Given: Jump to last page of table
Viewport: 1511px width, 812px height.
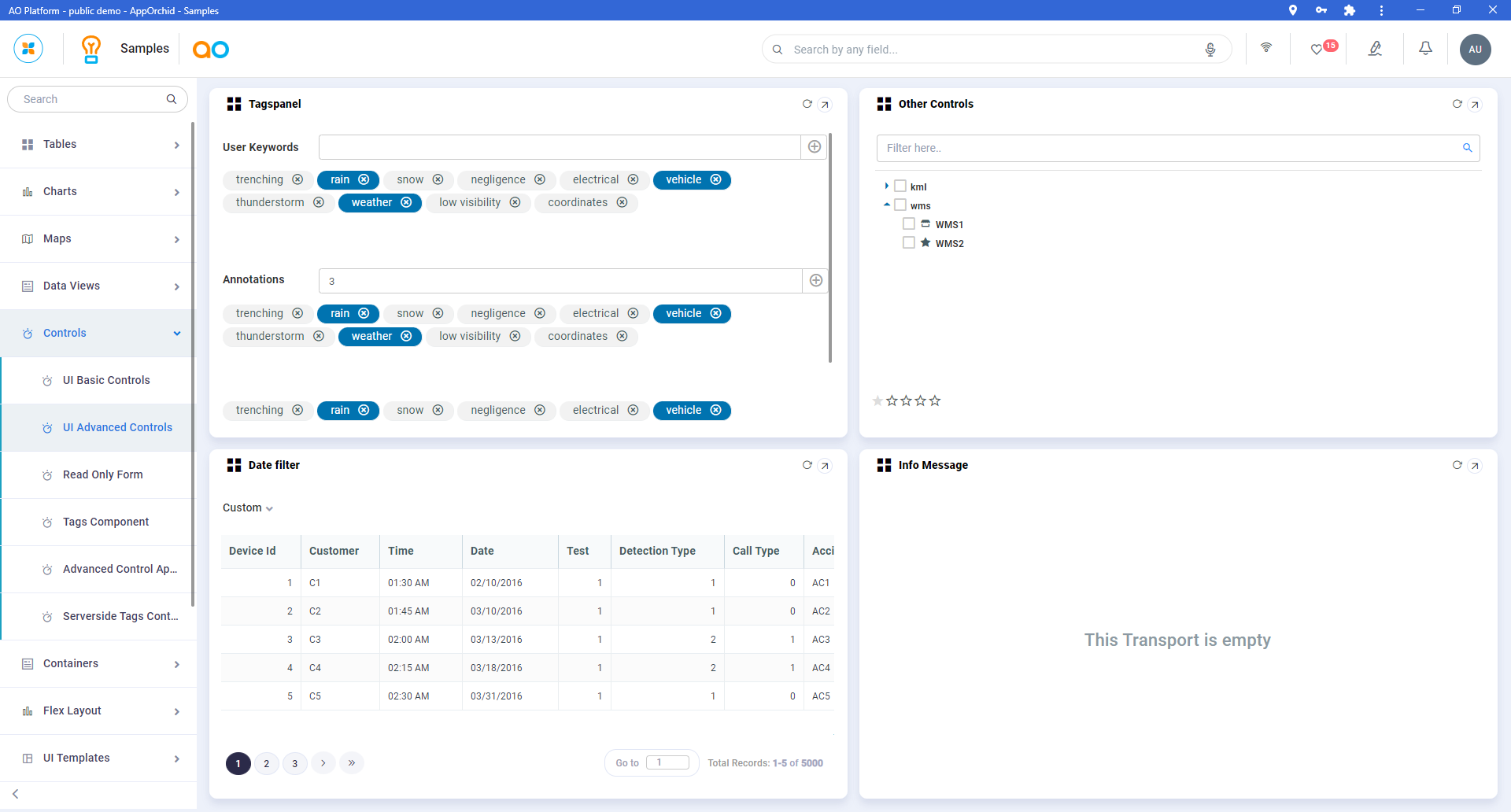Looking at the screenshot, I should tap(352, 763).
